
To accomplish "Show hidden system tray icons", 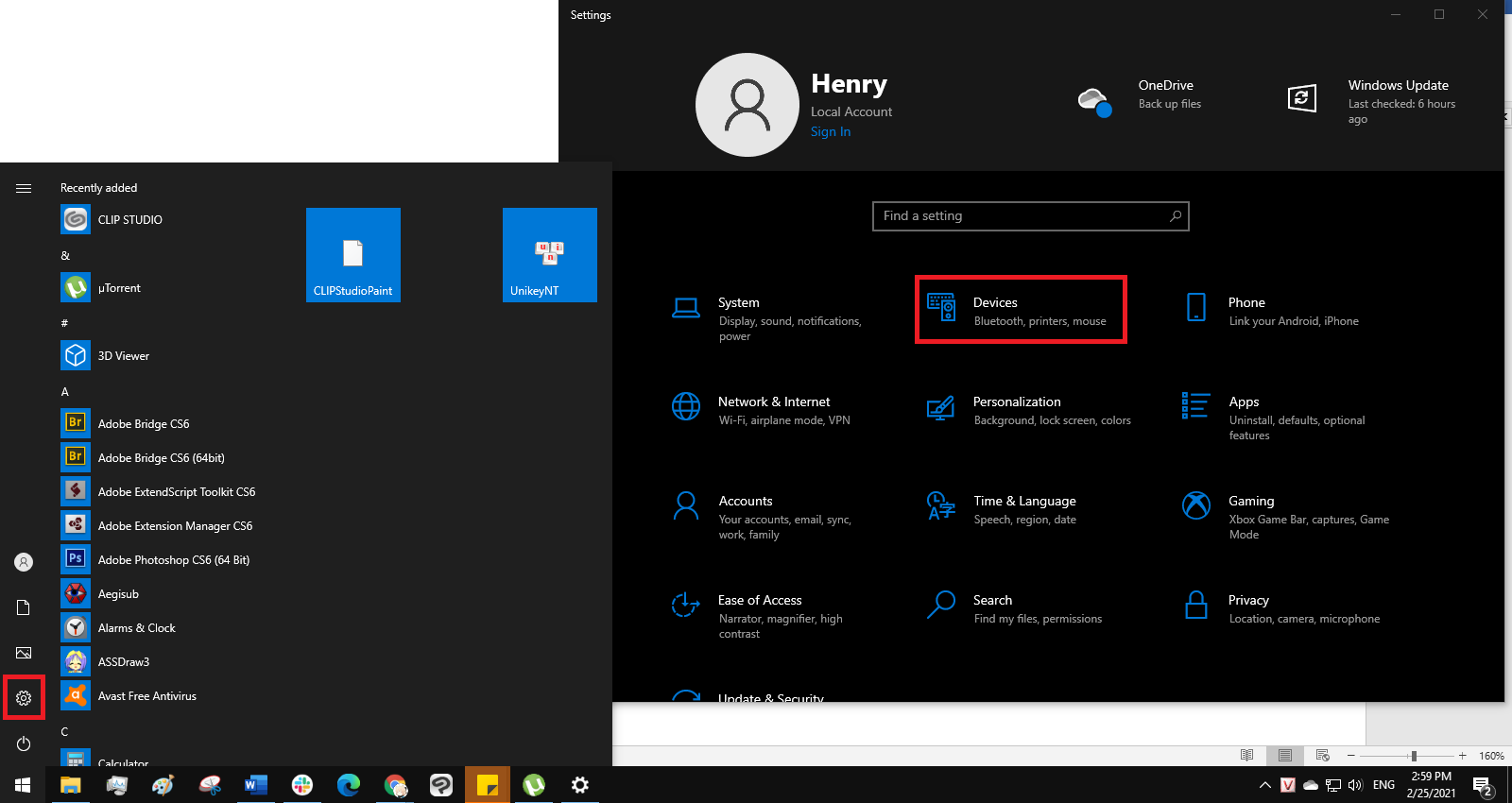I will (1264, 785).
